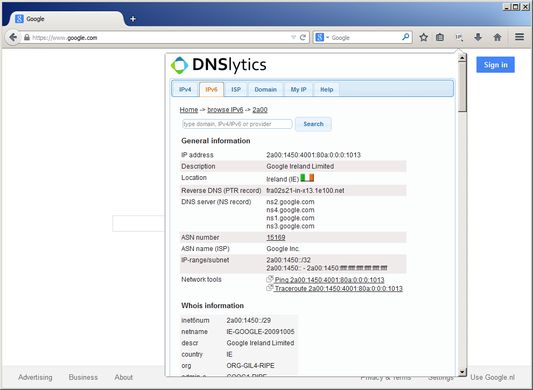This screenshot has width=533, height=390.
Task: Select the Google Inc. ASN name text
Action: click(283, 249)
